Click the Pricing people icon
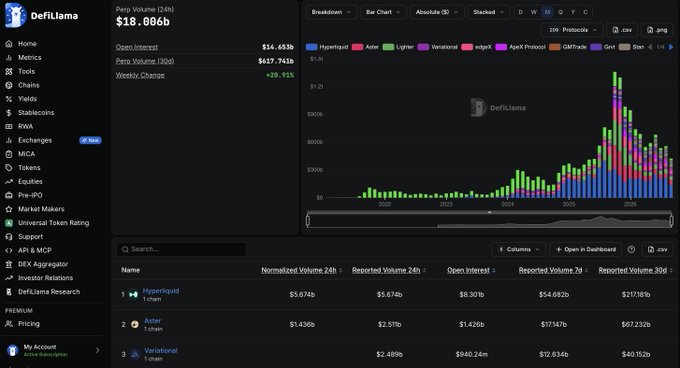Image resolution: width=680 pixels, height=368 pixels. (9, 324)
